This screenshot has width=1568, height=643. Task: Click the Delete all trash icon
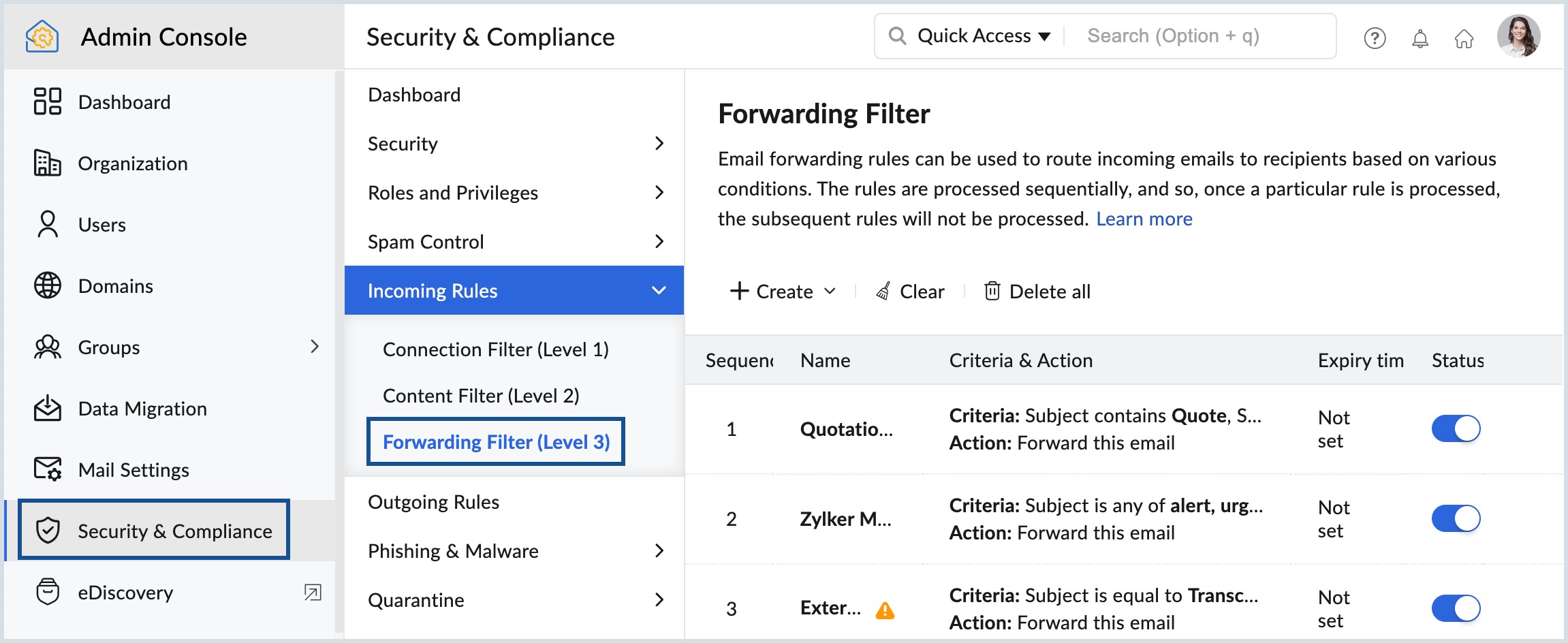[x=993, y=291]
